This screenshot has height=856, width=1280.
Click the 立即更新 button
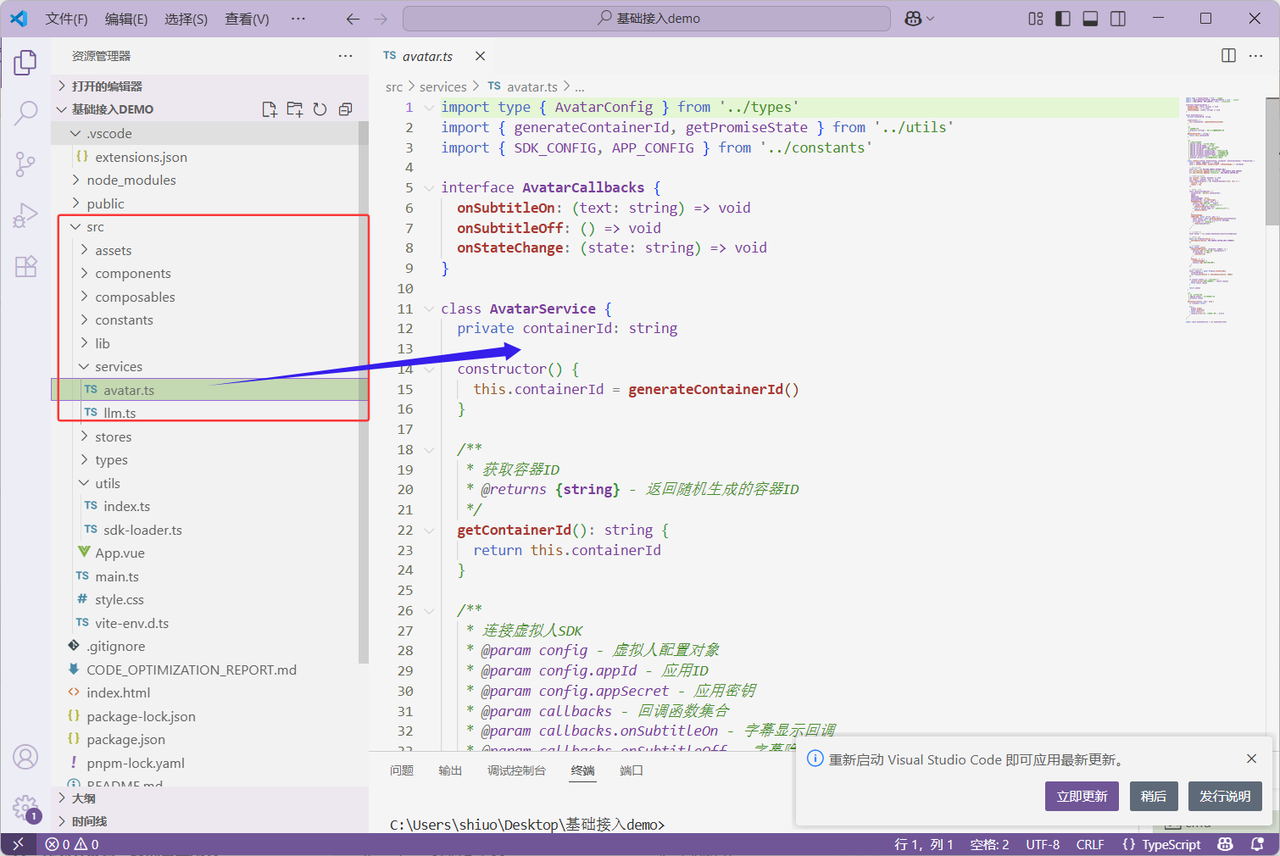pyautogui.click(x=1082, y=796)
